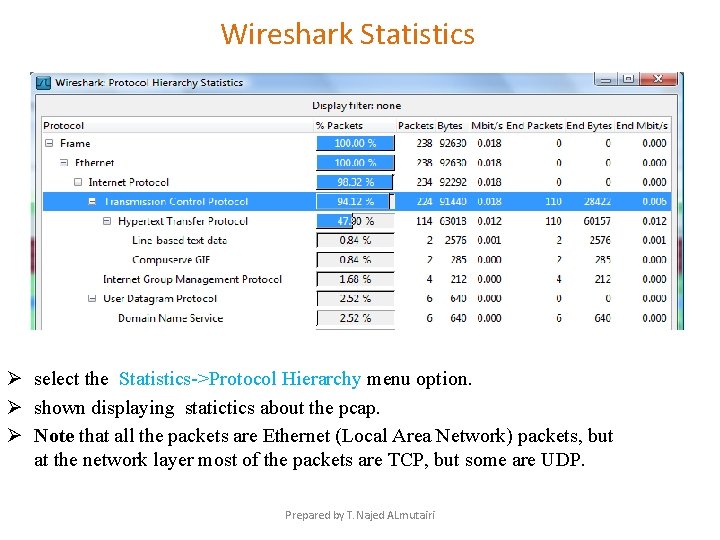
Task: Click the 94.12 % TCP percentage bar
Action: 355,202
